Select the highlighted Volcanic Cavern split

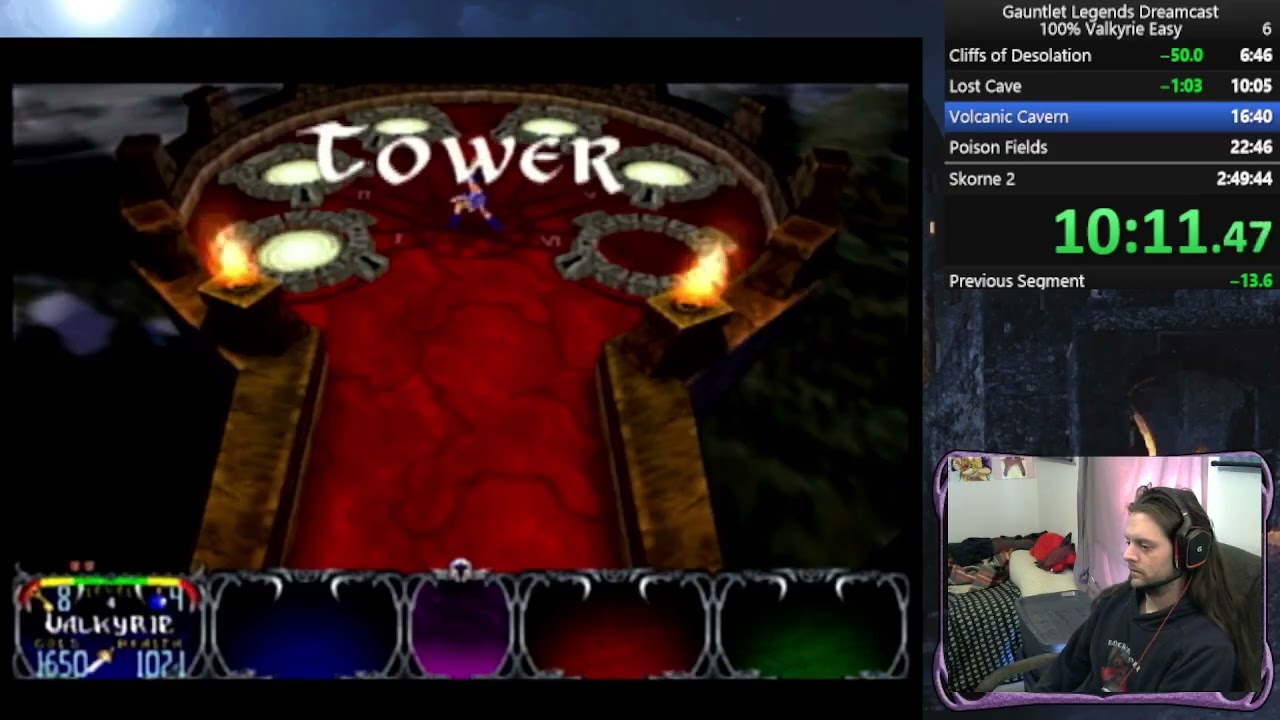pos(1110,117)
